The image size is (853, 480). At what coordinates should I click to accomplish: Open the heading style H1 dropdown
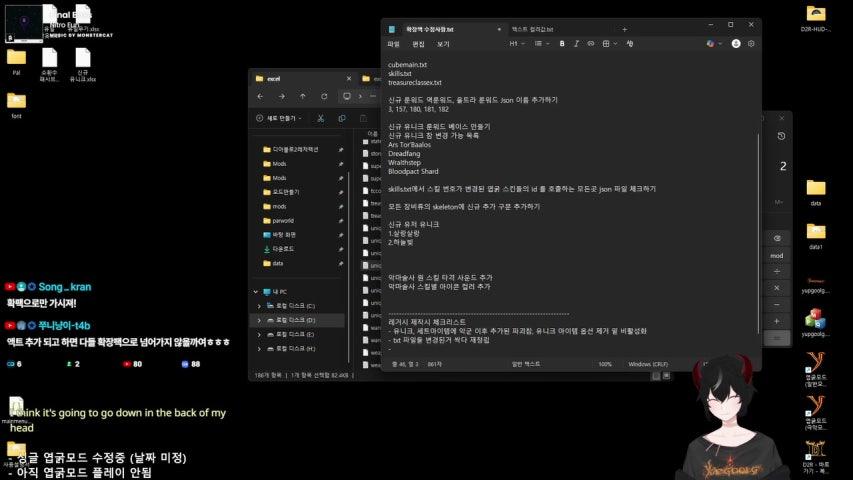tap(516, 44)
